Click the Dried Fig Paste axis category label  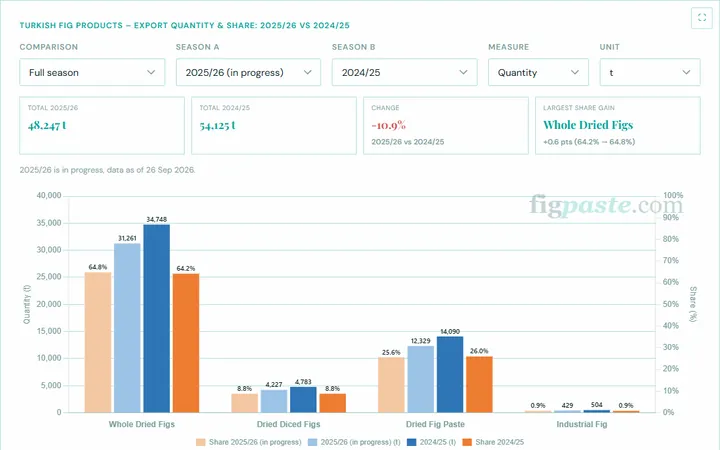click(435, 424)
